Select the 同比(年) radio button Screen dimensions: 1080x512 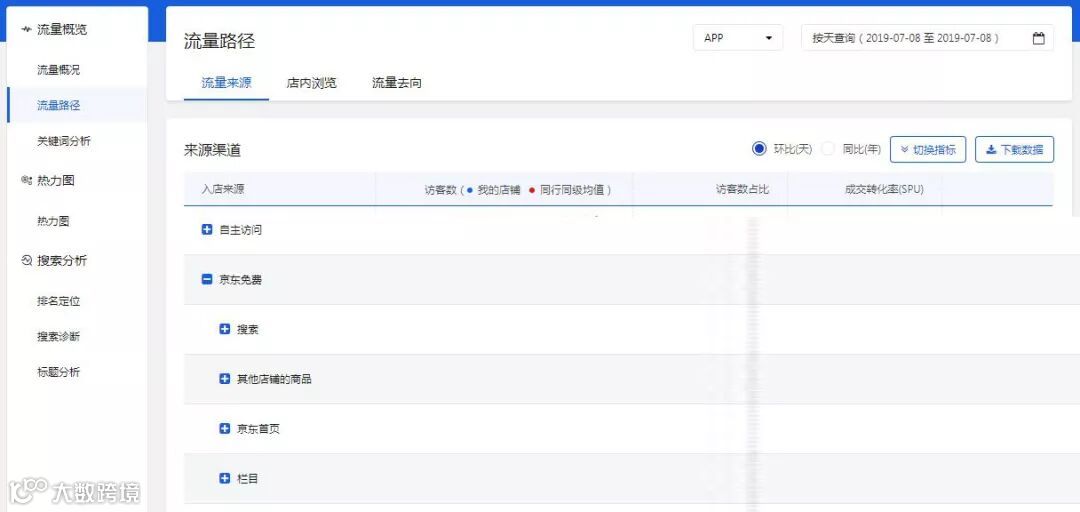[828, 149]
